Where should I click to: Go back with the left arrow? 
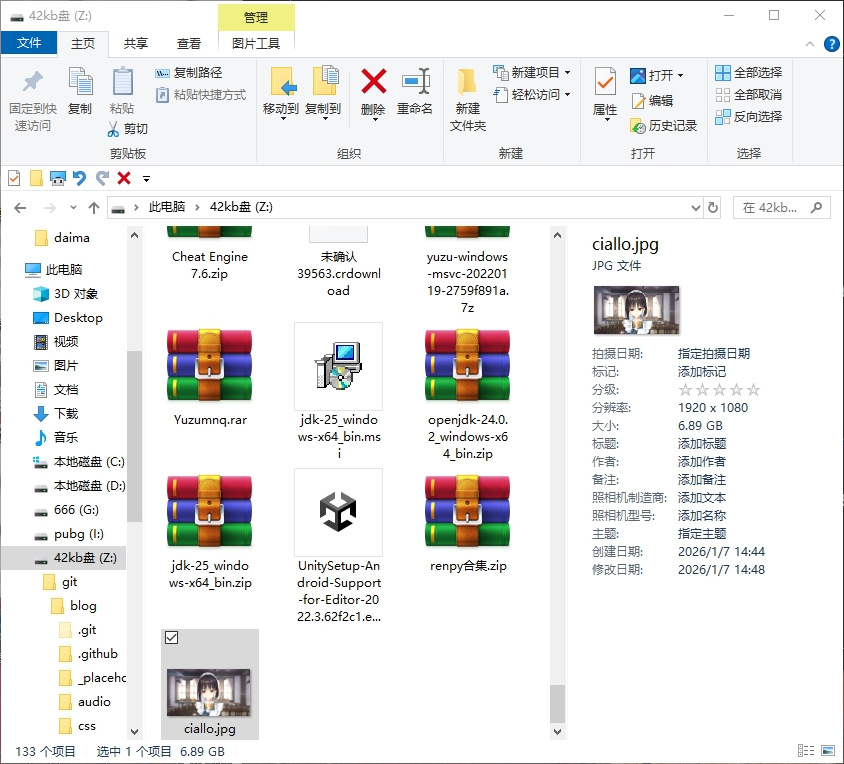pos(20,208)
